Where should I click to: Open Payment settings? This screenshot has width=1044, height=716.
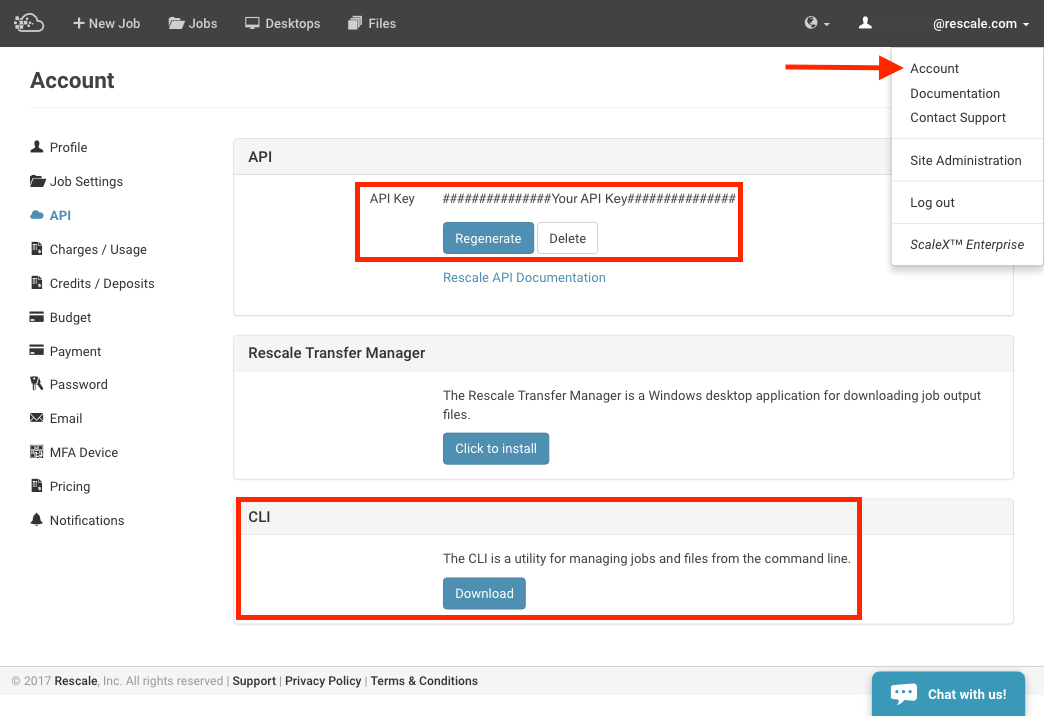[75, 351]
